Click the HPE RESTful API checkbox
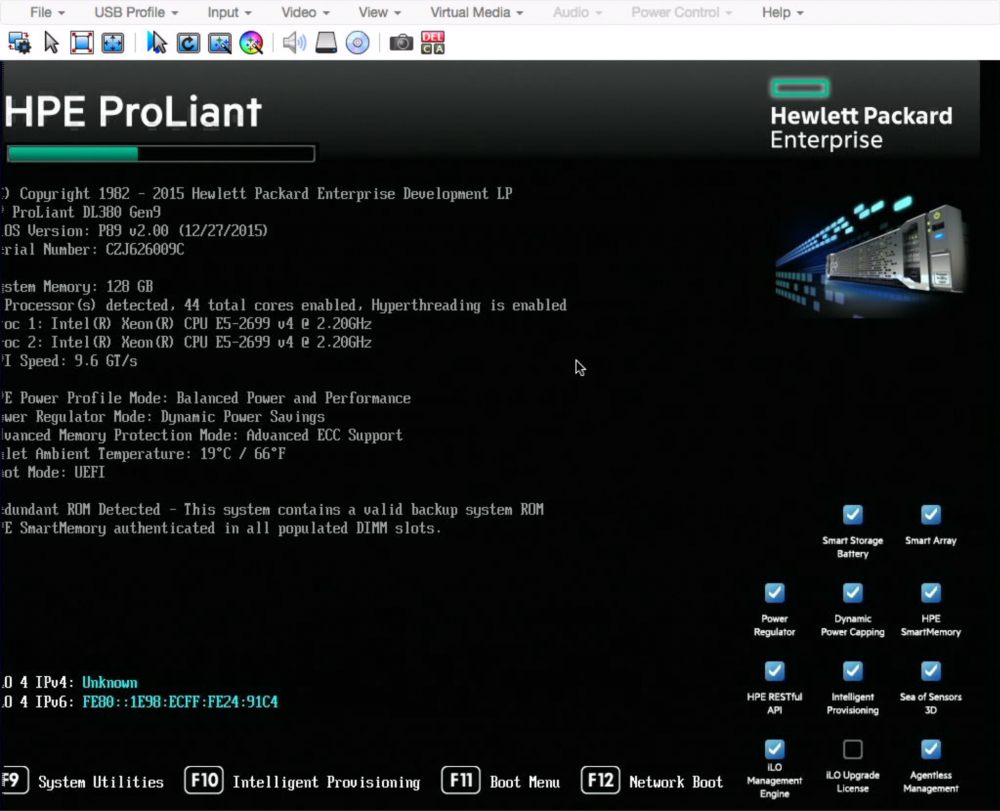The image size is (1000, 811). (x=774, y=671)
